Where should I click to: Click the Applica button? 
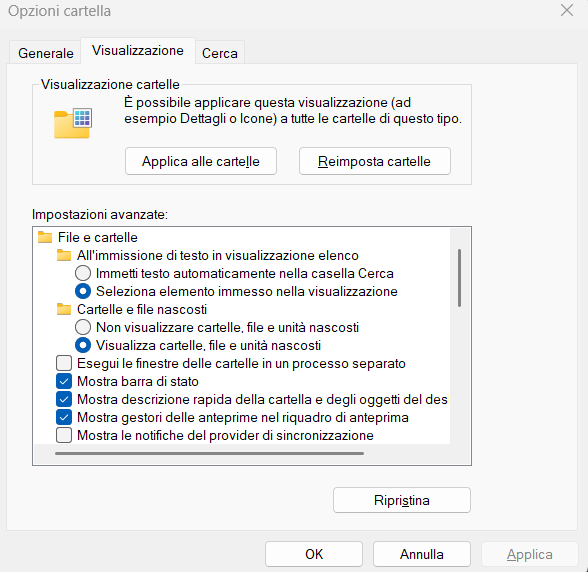click(x=530, y=554)
